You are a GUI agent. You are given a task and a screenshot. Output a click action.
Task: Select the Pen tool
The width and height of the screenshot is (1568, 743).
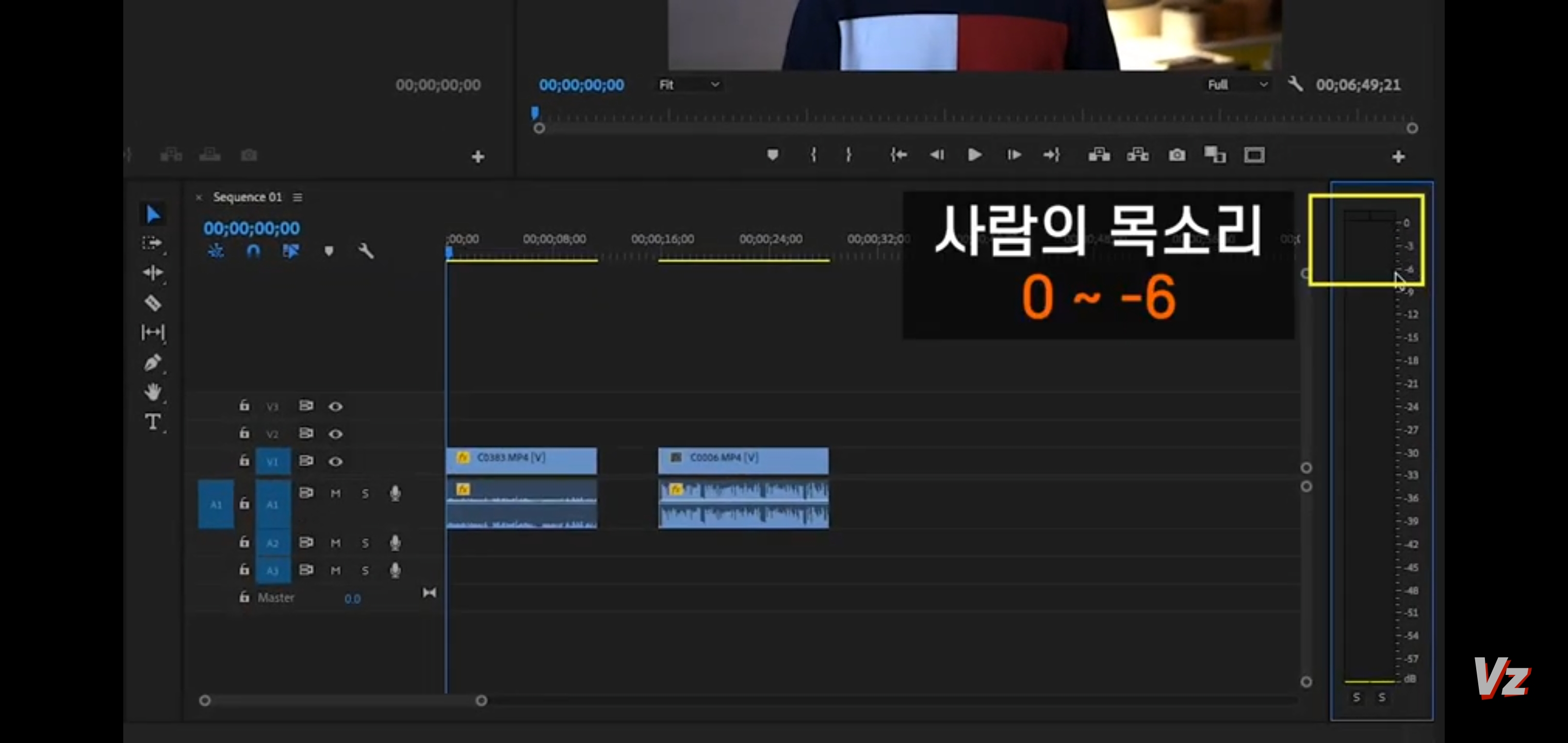tap(152, 362)
